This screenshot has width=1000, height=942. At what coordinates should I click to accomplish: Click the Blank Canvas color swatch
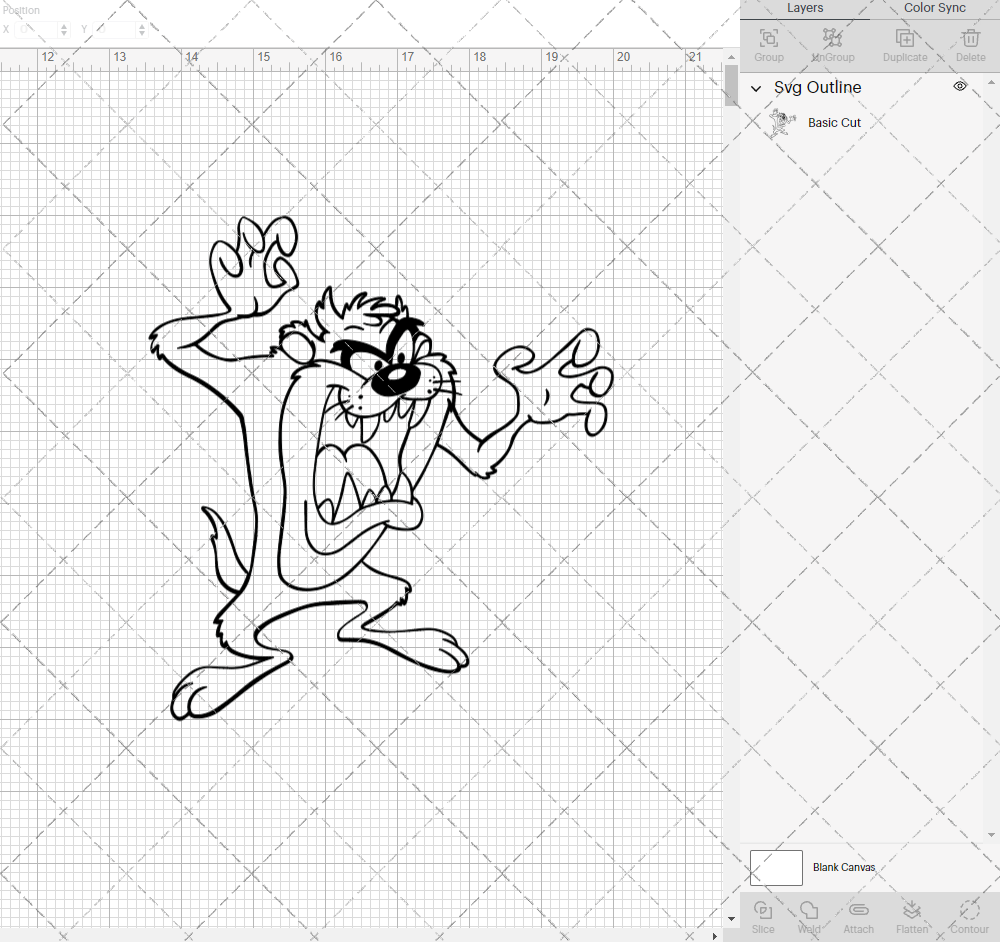click(776, 867)
